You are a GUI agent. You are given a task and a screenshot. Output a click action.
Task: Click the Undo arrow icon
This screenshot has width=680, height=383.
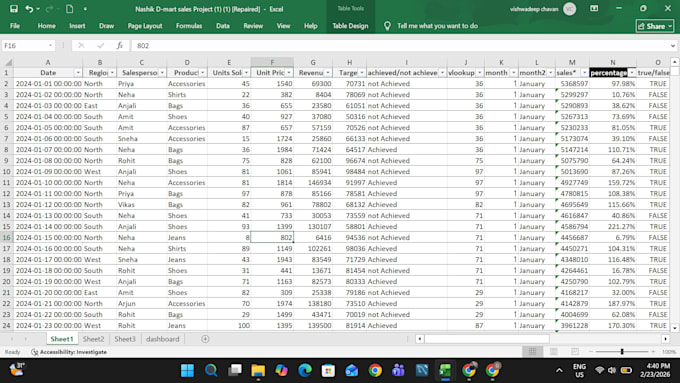click(29, 9)
